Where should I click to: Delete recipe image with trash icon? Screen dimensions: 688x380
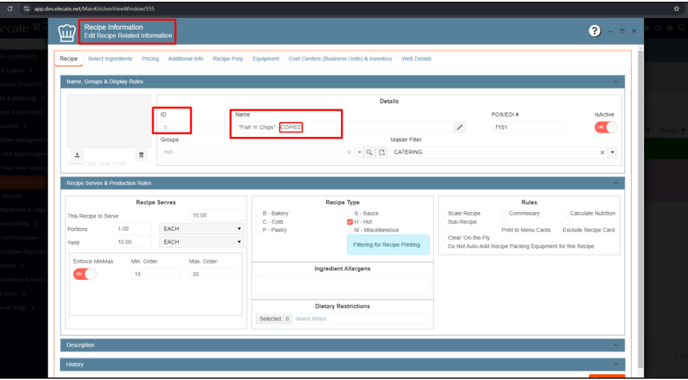click(141, 155)
